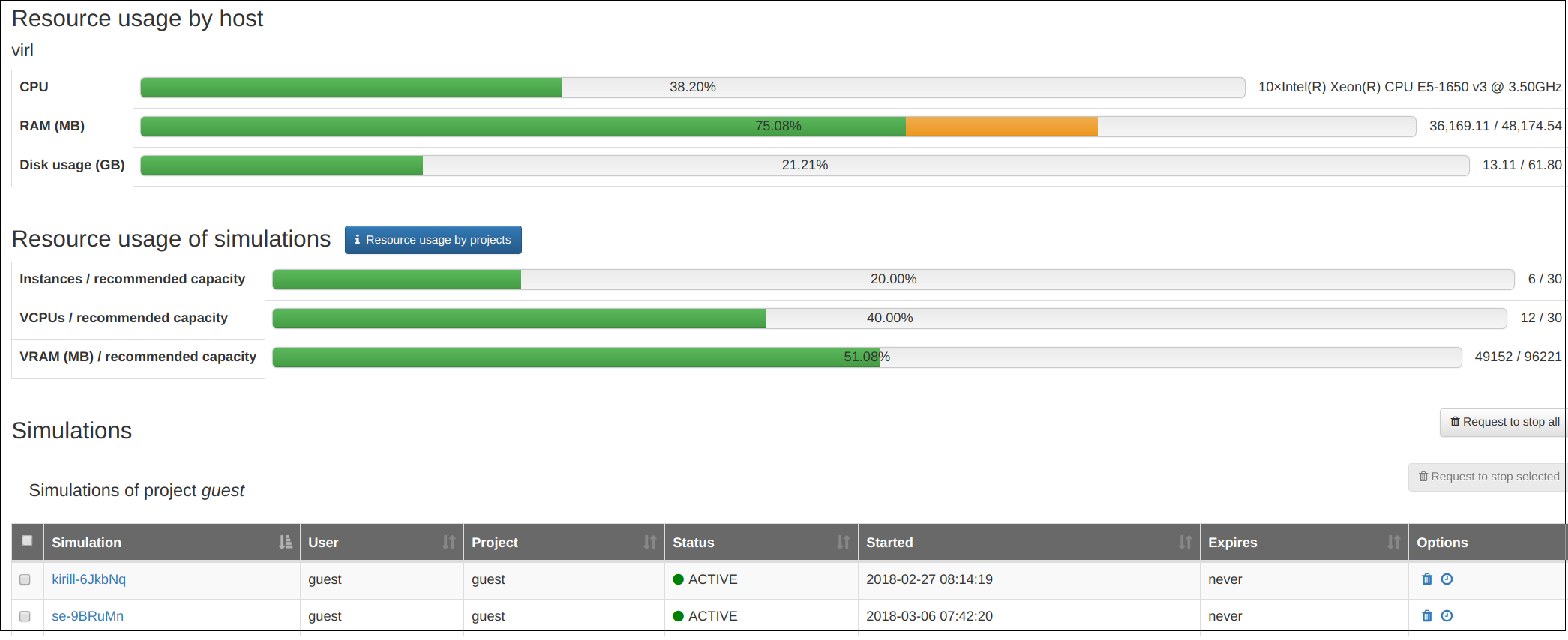Click Simulations of project guest heading
Screen dimensions: 1568x640
[x=136, y=490]
